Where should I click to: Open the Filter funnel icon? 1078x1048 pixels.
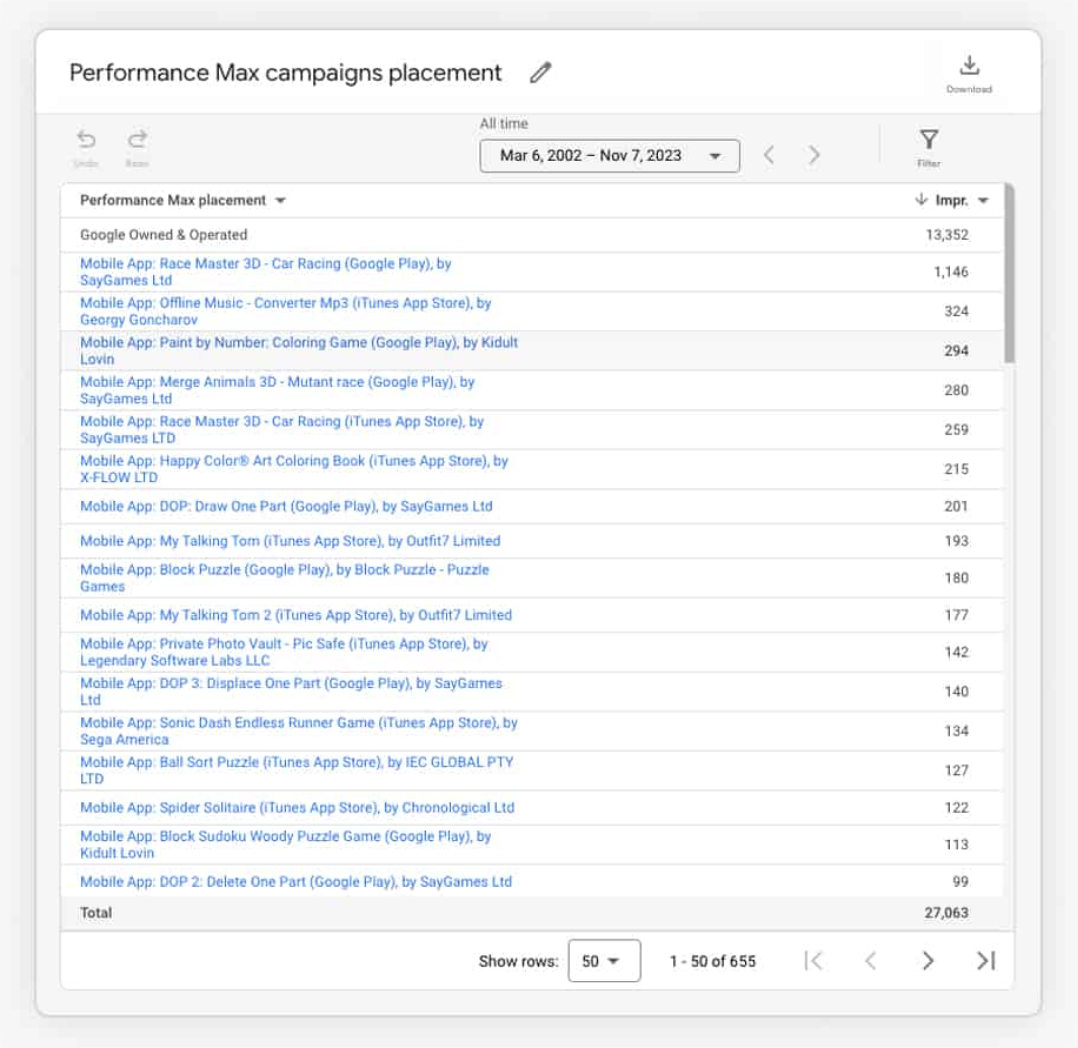click(929, 147)
